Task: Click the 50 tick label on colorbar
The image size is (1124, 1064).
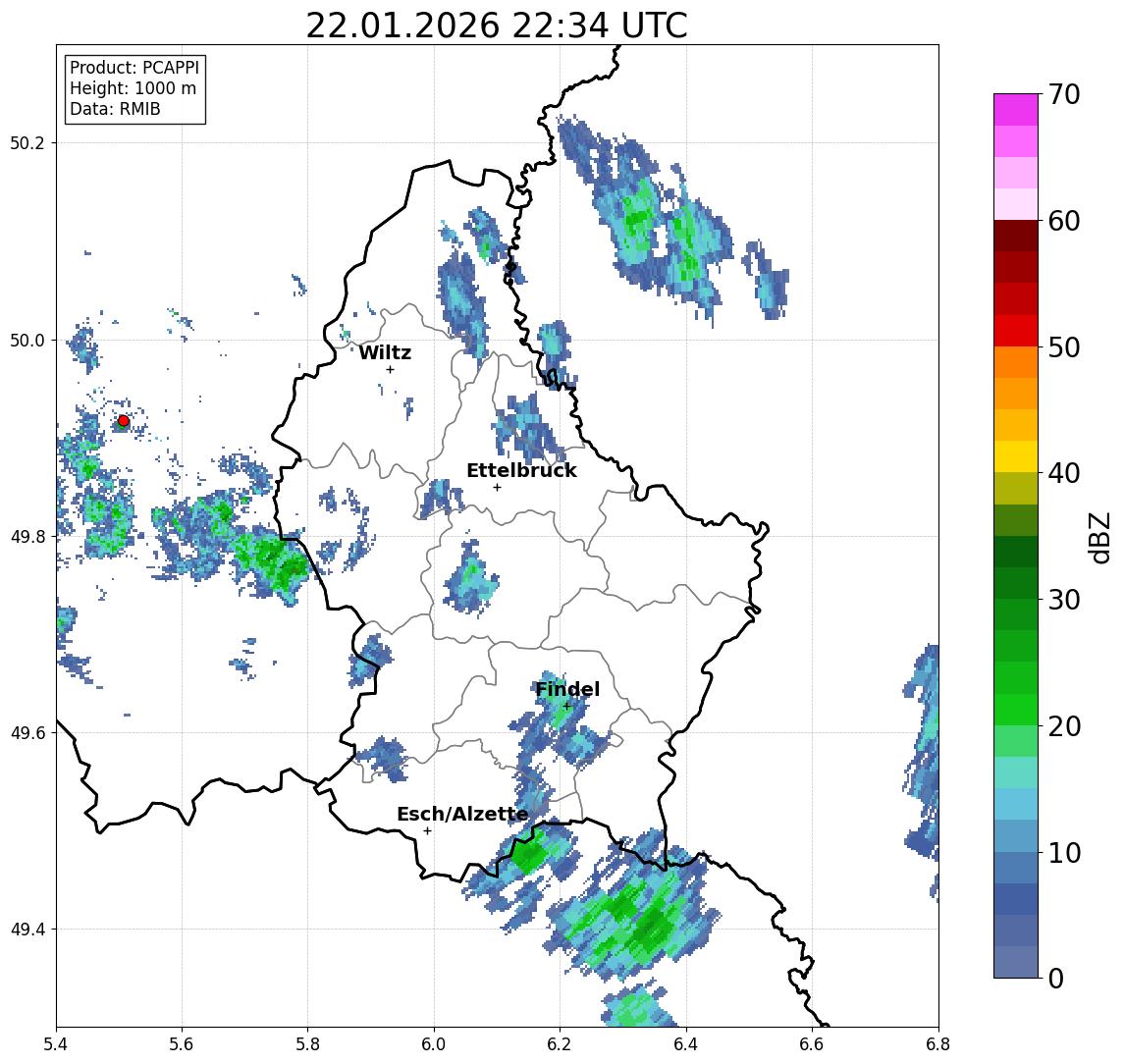Action: (x=1064, y=347)
